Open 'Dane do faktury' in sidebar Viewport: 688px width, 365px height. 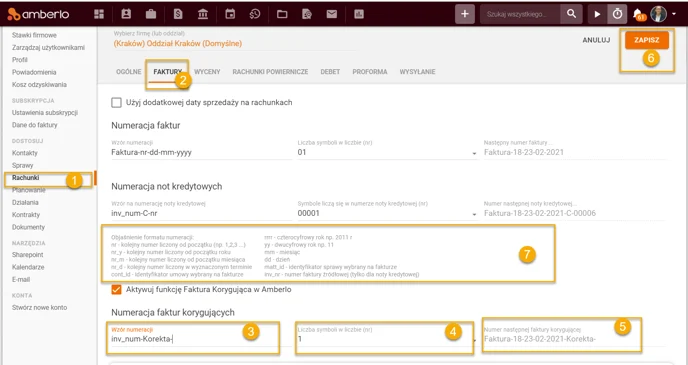coord(35,125)
